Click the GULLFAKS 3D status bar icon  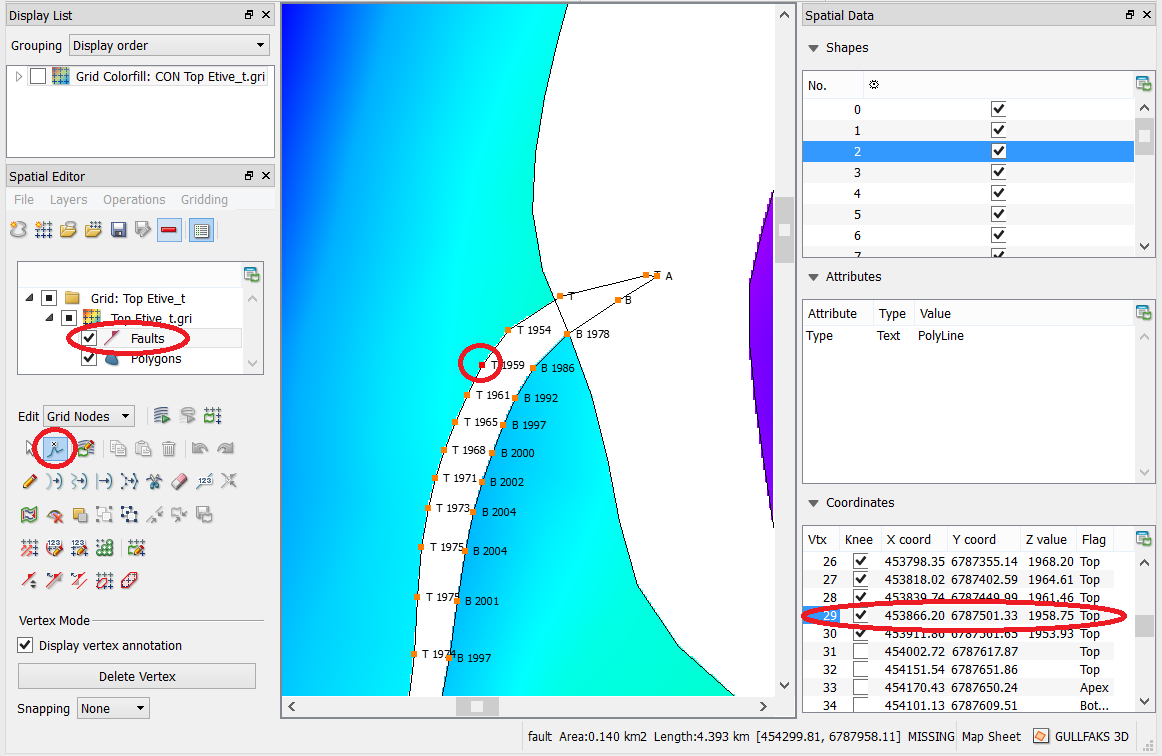(1041, 737)
